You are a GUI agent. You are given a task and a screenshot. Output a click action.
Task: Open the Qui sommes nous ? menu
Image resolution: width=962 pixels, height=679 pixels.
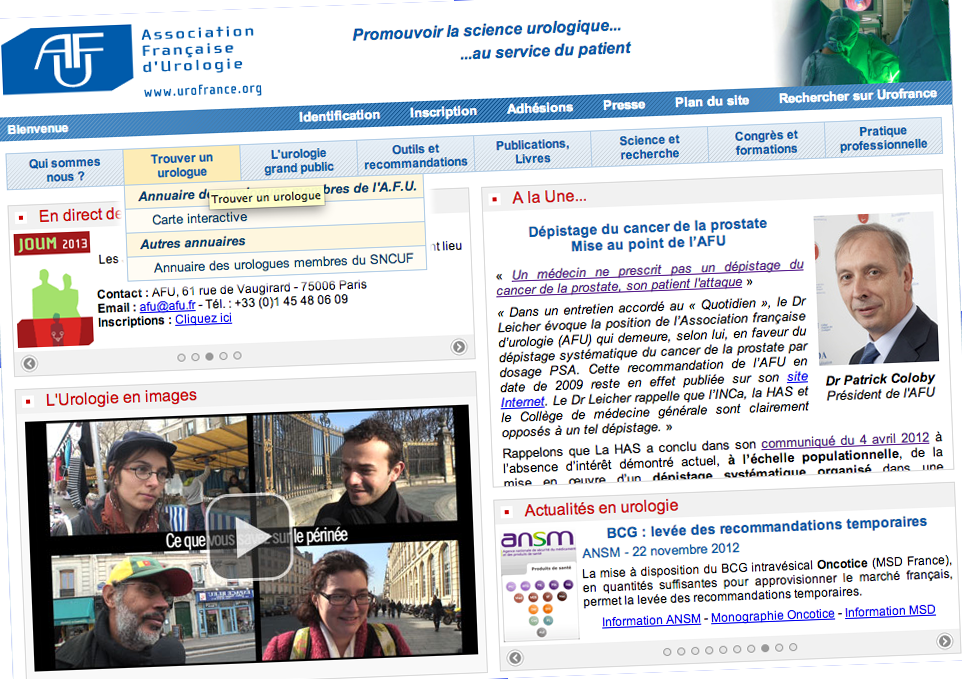[x=64, y=169]
